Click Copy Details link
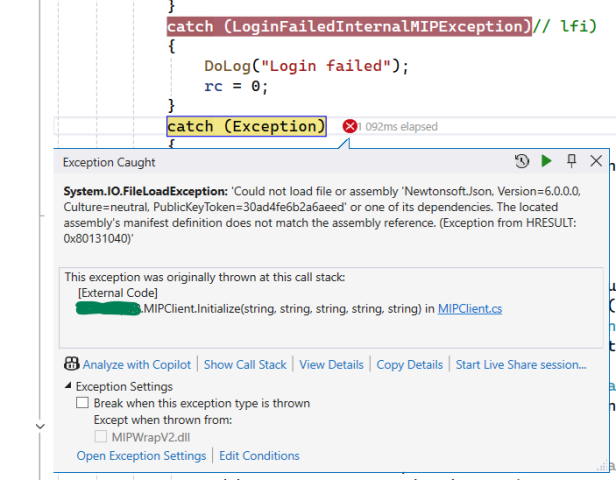This screenshot has width=616, height=480. point(409,365)
